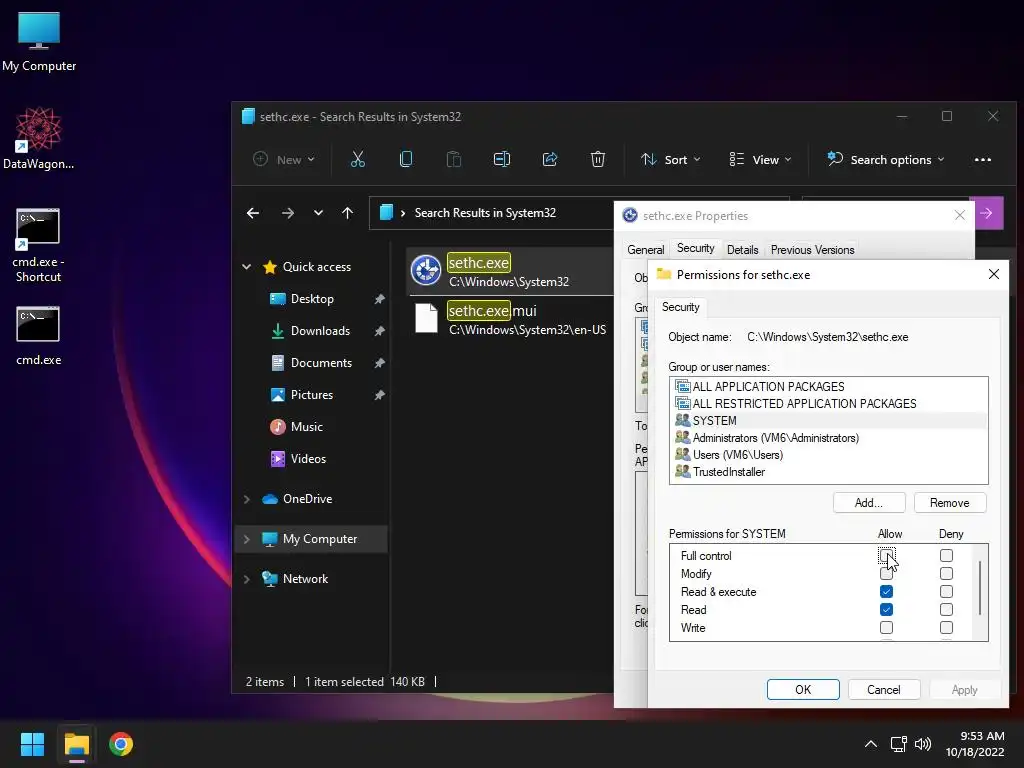The height and width of the screenshot is (768, 1024).
Task: Click the network icon in system tray
Action: click(899, 744)
